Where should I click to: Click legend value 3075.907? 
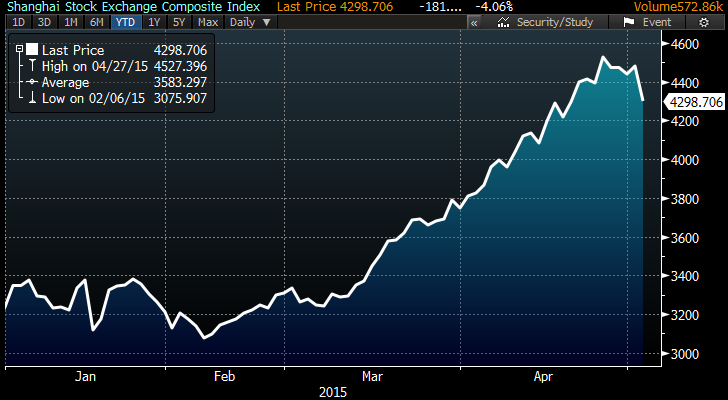[180, 98]
